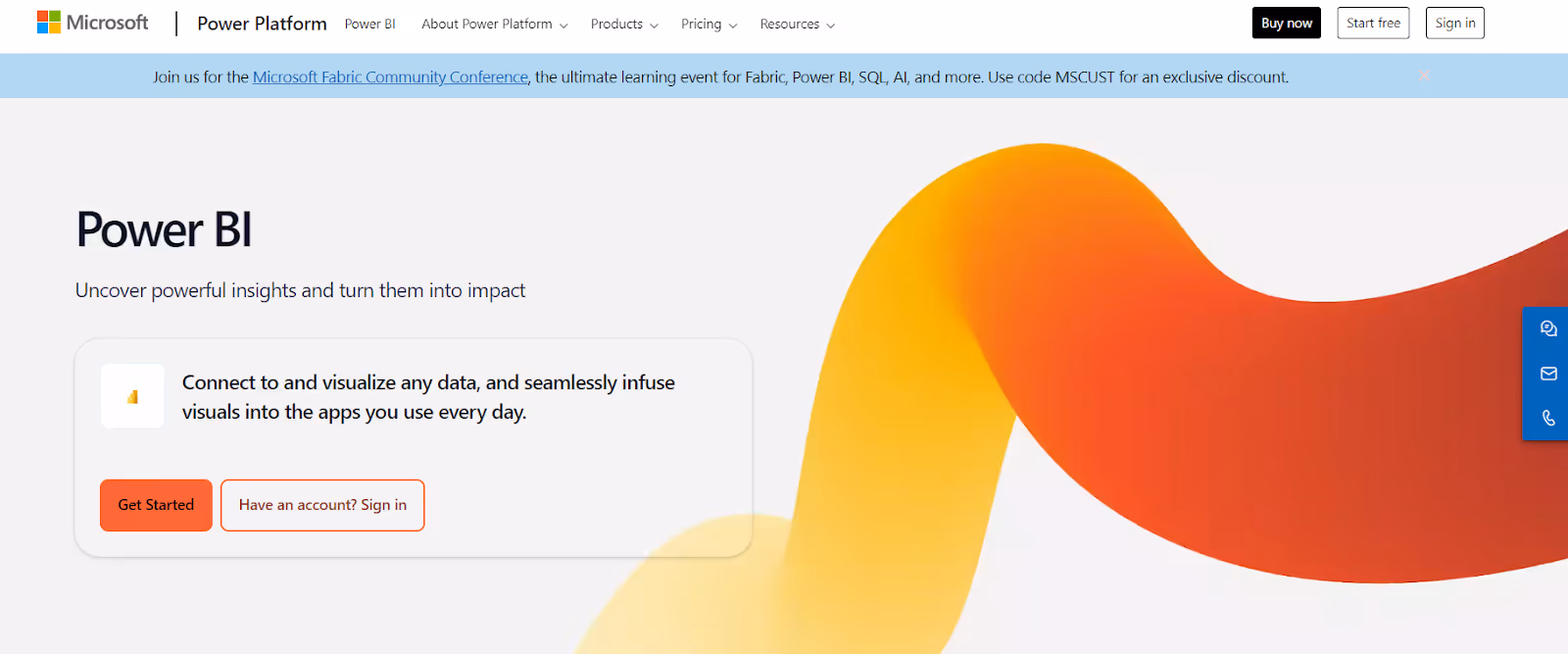The width and height of the screenshot is (1568, 654).
Task: Expand the Products dropdown menu
Action: coord(624,24)
